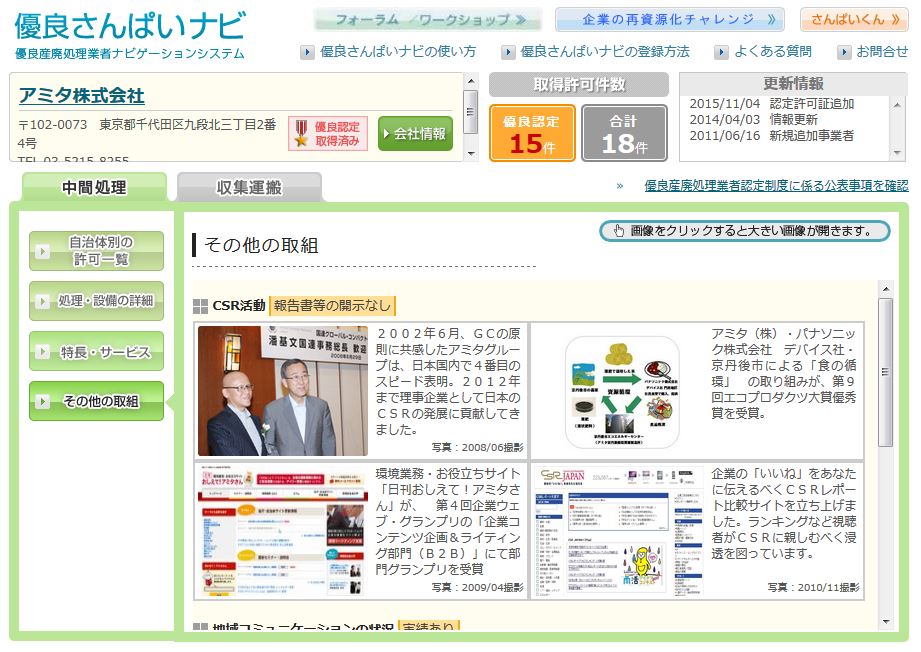Viewport: 921px width, 652px height.
Task: Click the 優良認定 15件 orange box
Action: (x=532, y=133)
